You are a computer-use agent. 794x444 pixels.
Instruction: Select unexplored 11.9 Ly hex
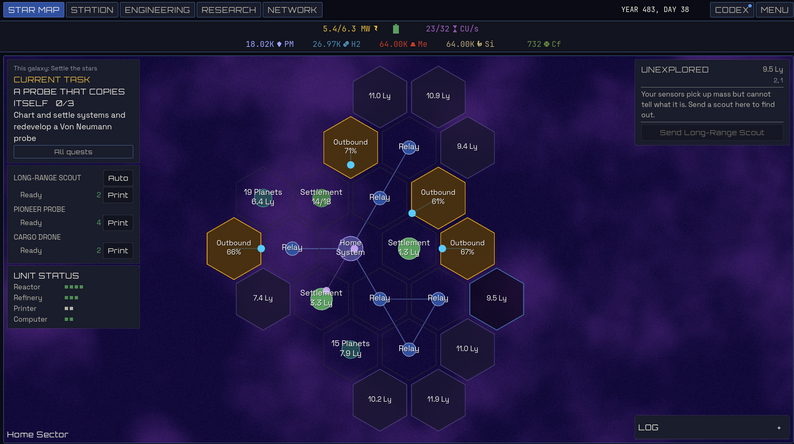438,399
